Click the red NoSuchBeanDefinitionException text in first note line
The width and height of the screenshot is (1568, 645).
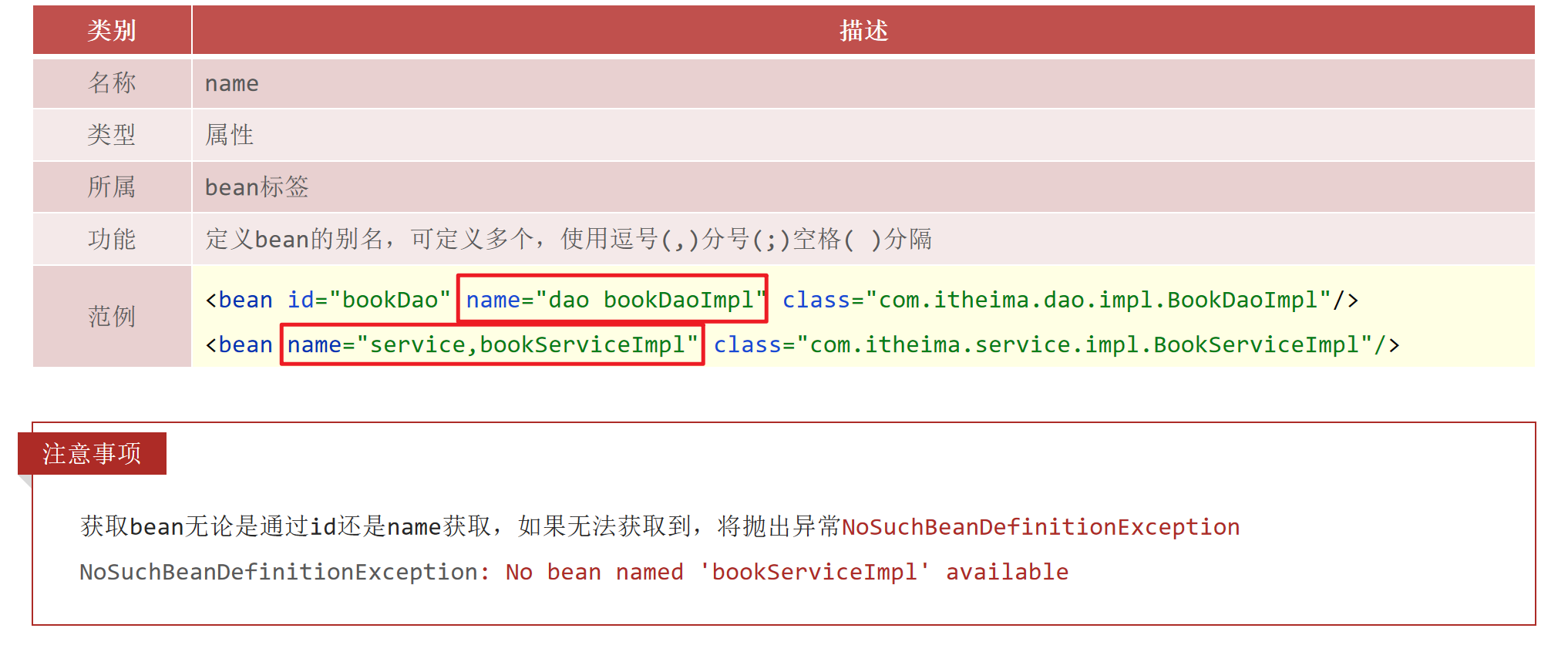pyautogui.click(x=1041, y=527)
